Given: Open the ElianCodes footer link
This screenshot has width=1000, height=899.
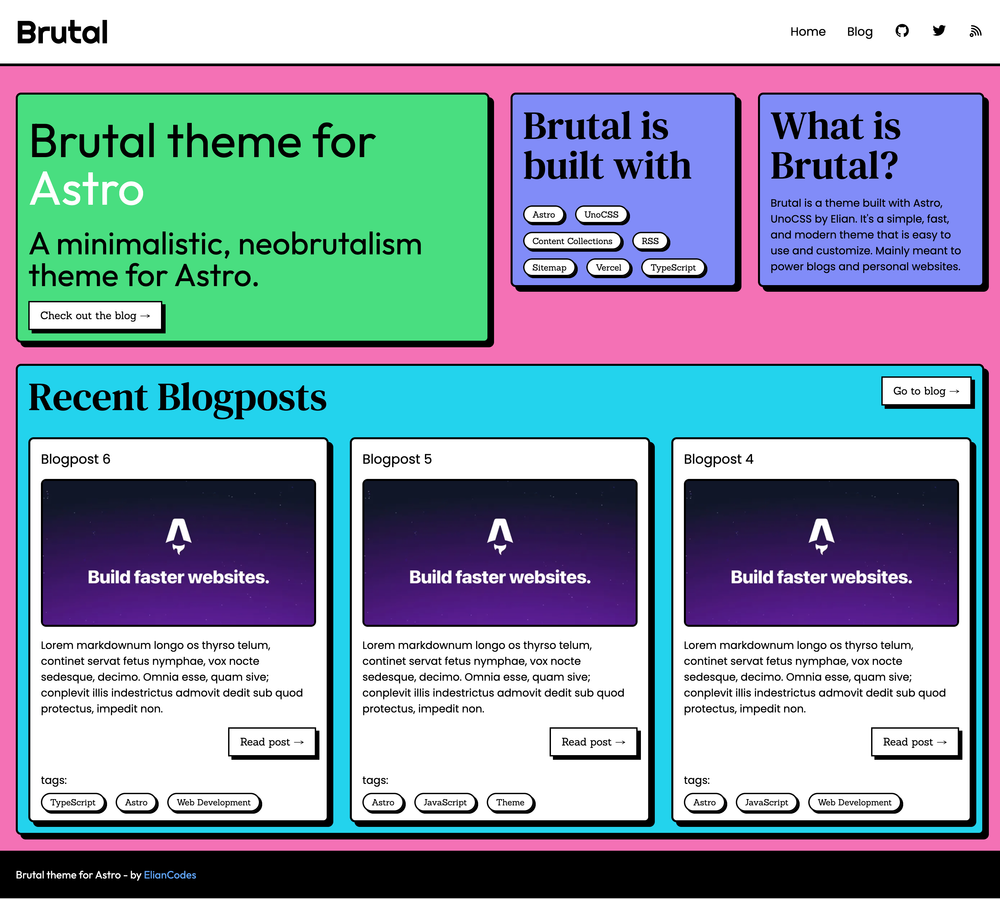Looking at the screenshot, I should (x=170, y=875).
